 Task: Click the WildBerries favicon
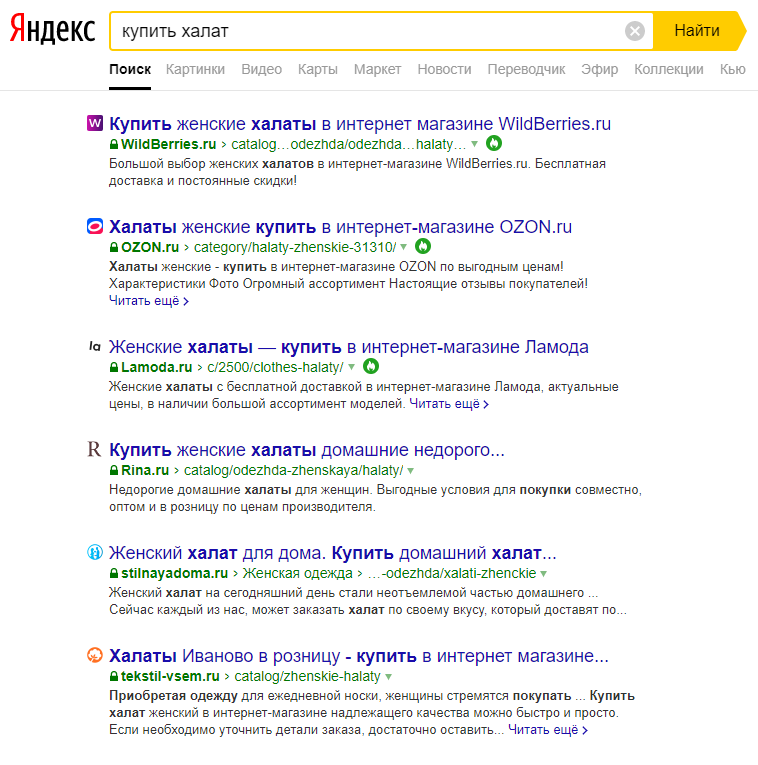coord(95,123)
